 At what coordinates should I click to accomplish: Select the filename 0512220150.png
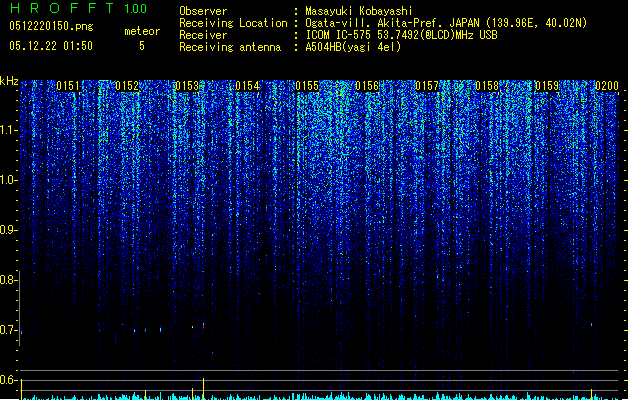point(51,26)
